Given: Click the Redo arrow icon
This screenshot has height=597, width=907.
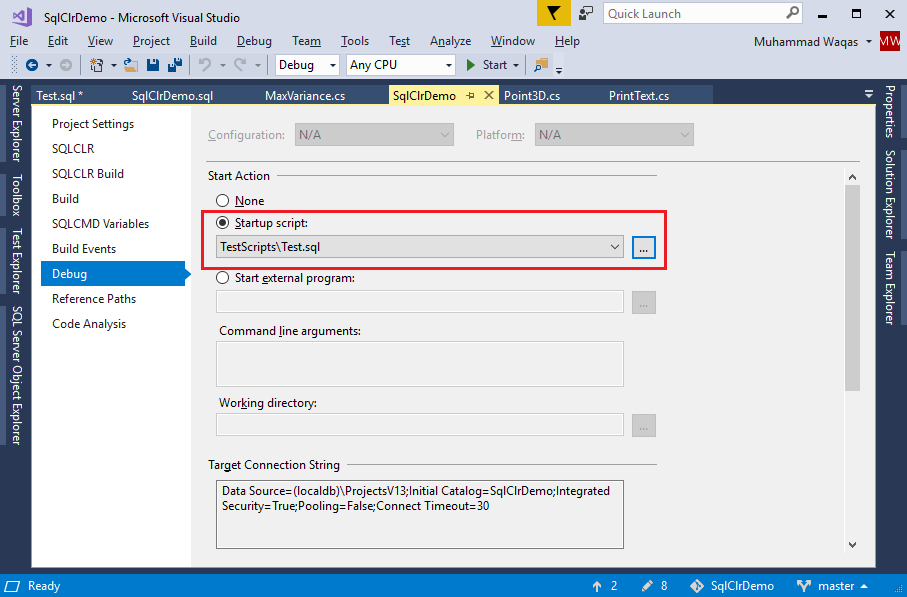Looking at the screenshot, I should 241,65.
